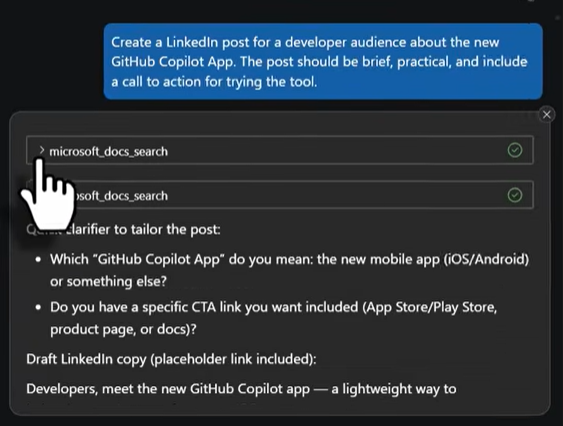The height and width of the screenshot is (426, 563).
Task: Click the 'Draft LinkedIn copy' heading line
Action: point(171,359)
